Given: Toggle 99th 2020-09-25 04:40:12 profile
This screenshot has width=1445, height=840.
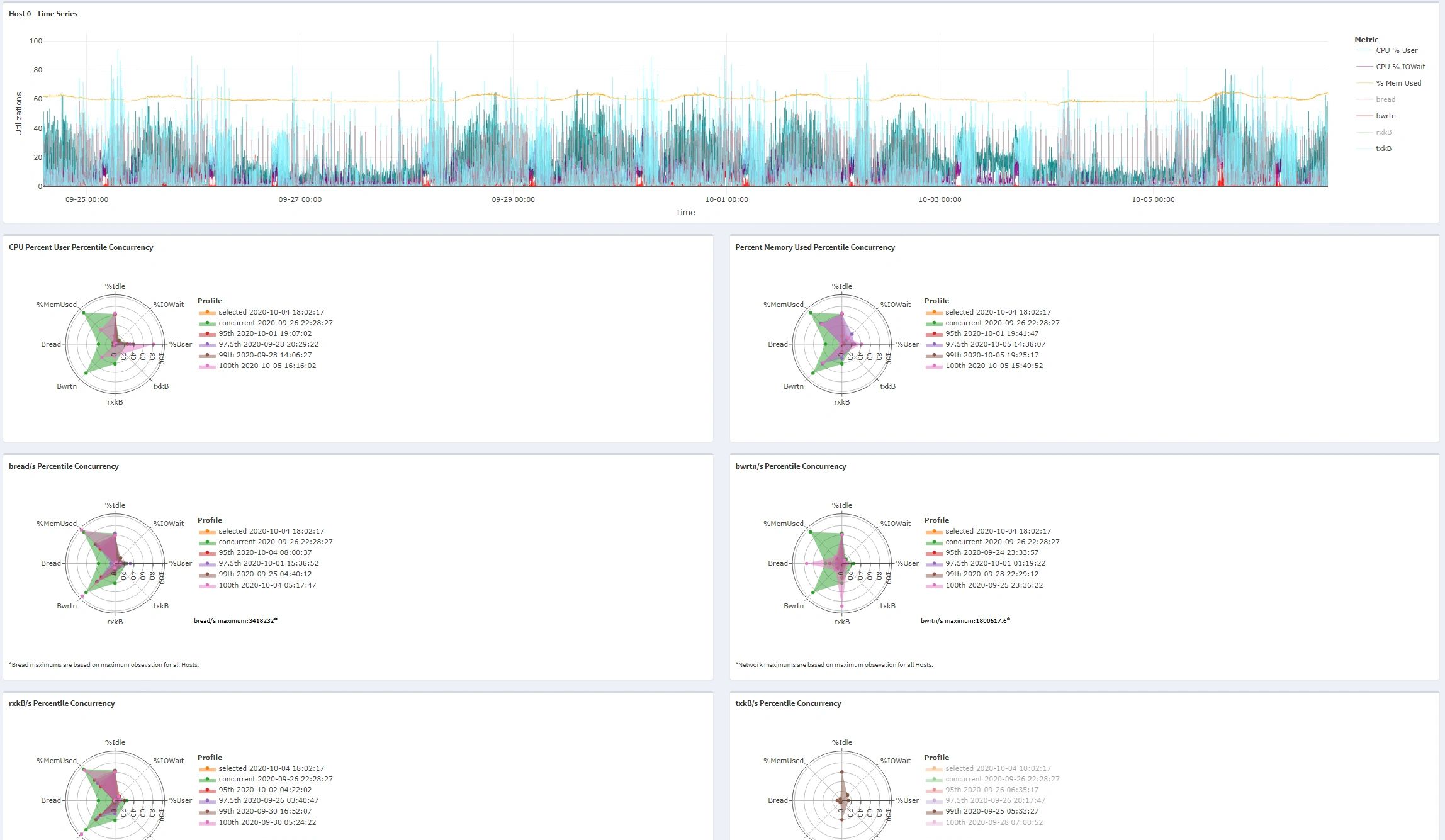Looking at the screenshot, I should coord(256,574).
